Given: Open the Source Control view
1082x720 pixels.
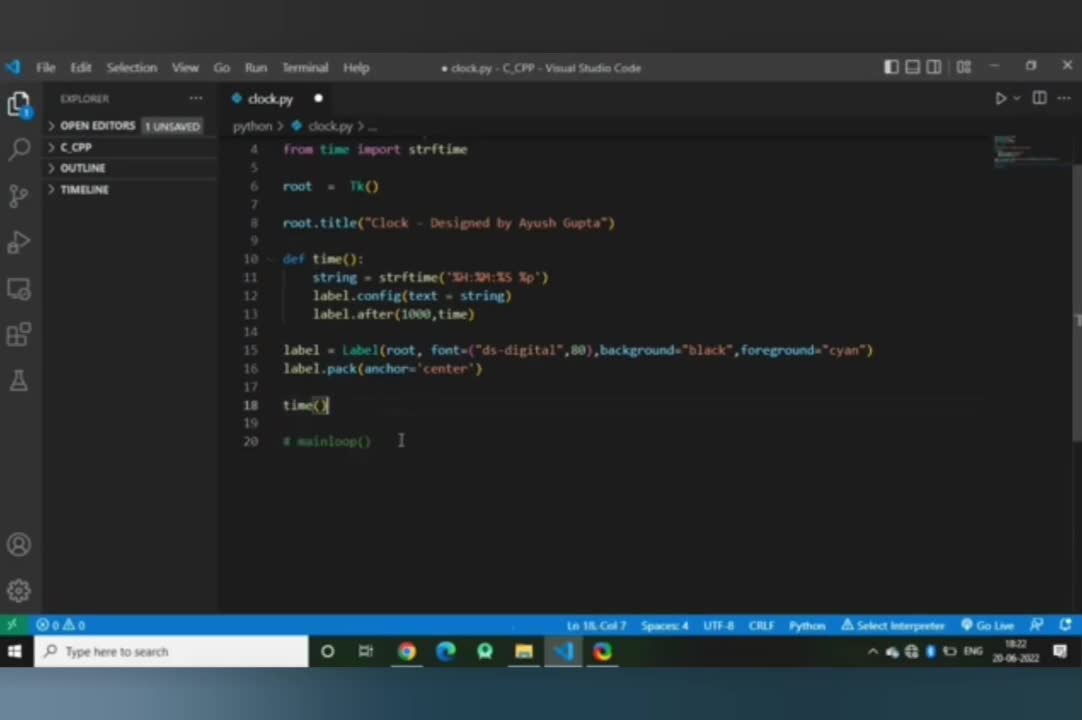Looking at the screenshot, I should click(x=19, y=196).
